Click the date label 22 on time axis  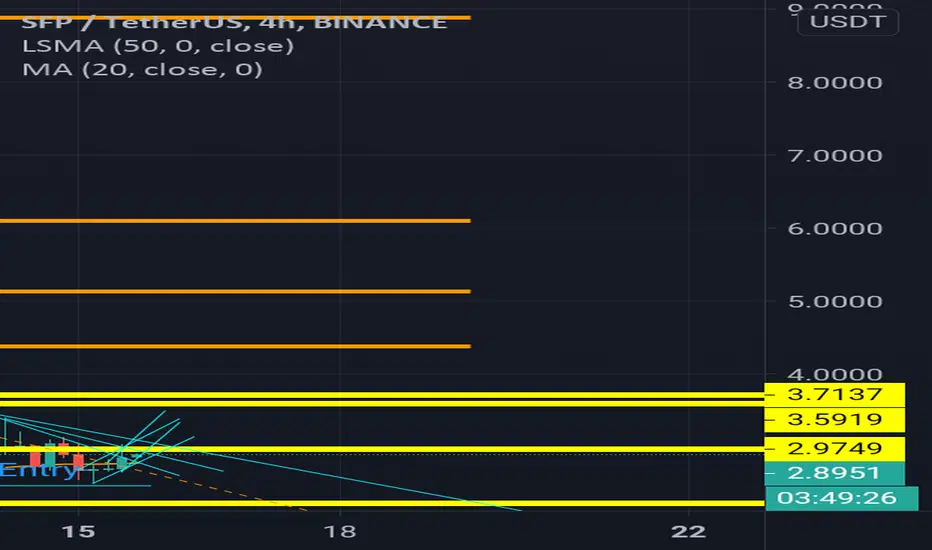click(x=688, y=531)
